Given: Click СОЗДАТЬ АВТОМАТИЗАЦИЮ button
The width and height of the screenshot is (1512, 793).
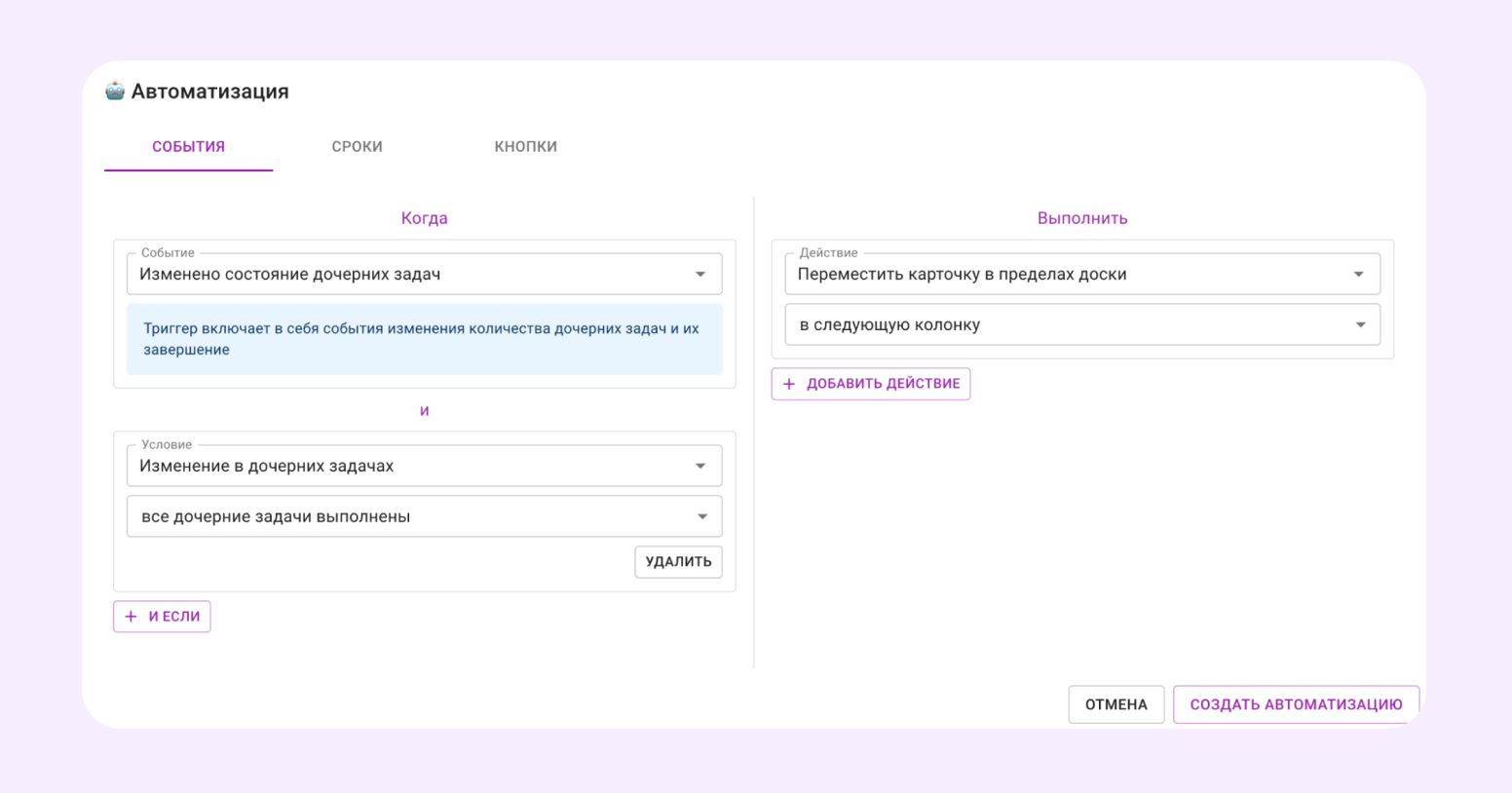Looking at the screenshot, I should pos(1296,704).
